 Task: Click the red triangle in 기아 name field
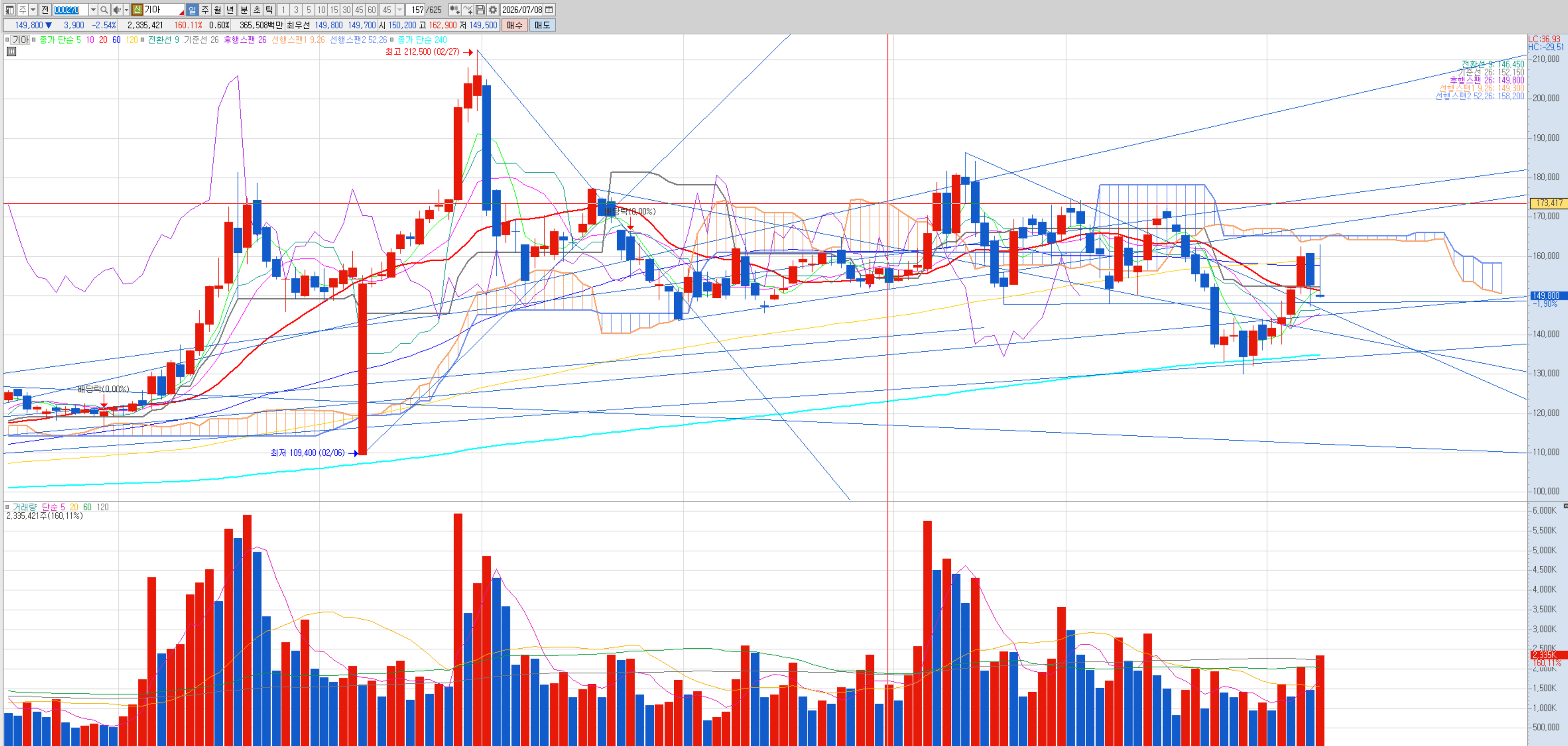coord(181,13)
